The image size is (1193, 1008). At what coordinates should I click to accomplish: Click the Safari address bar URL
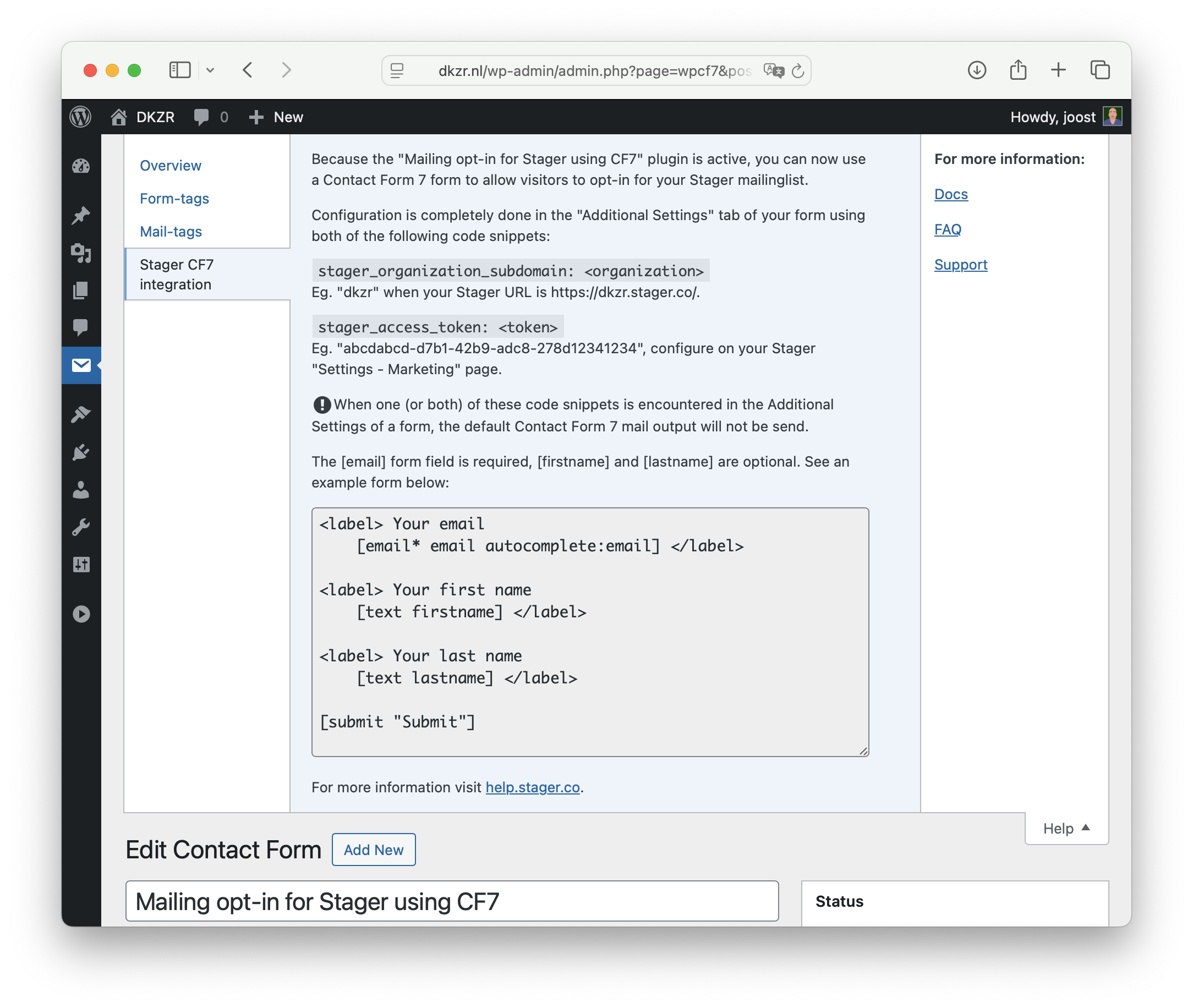594,70
